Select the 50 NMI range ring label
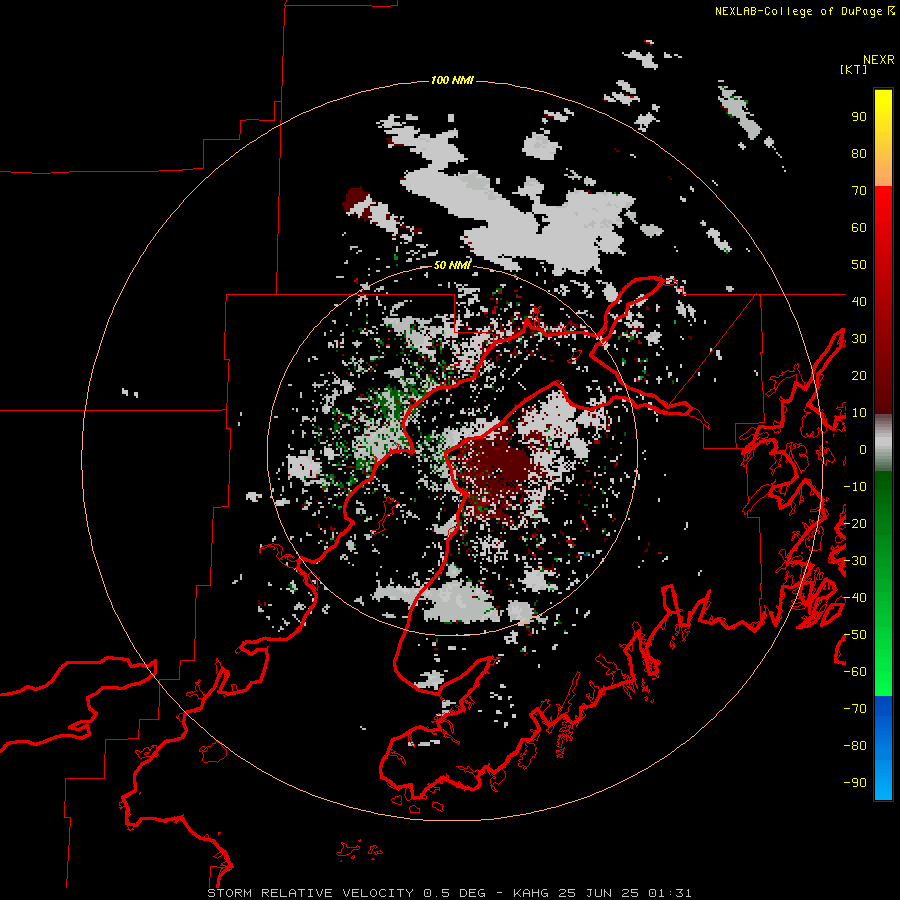This screenshot has height=900, width=900. (452, 265)
